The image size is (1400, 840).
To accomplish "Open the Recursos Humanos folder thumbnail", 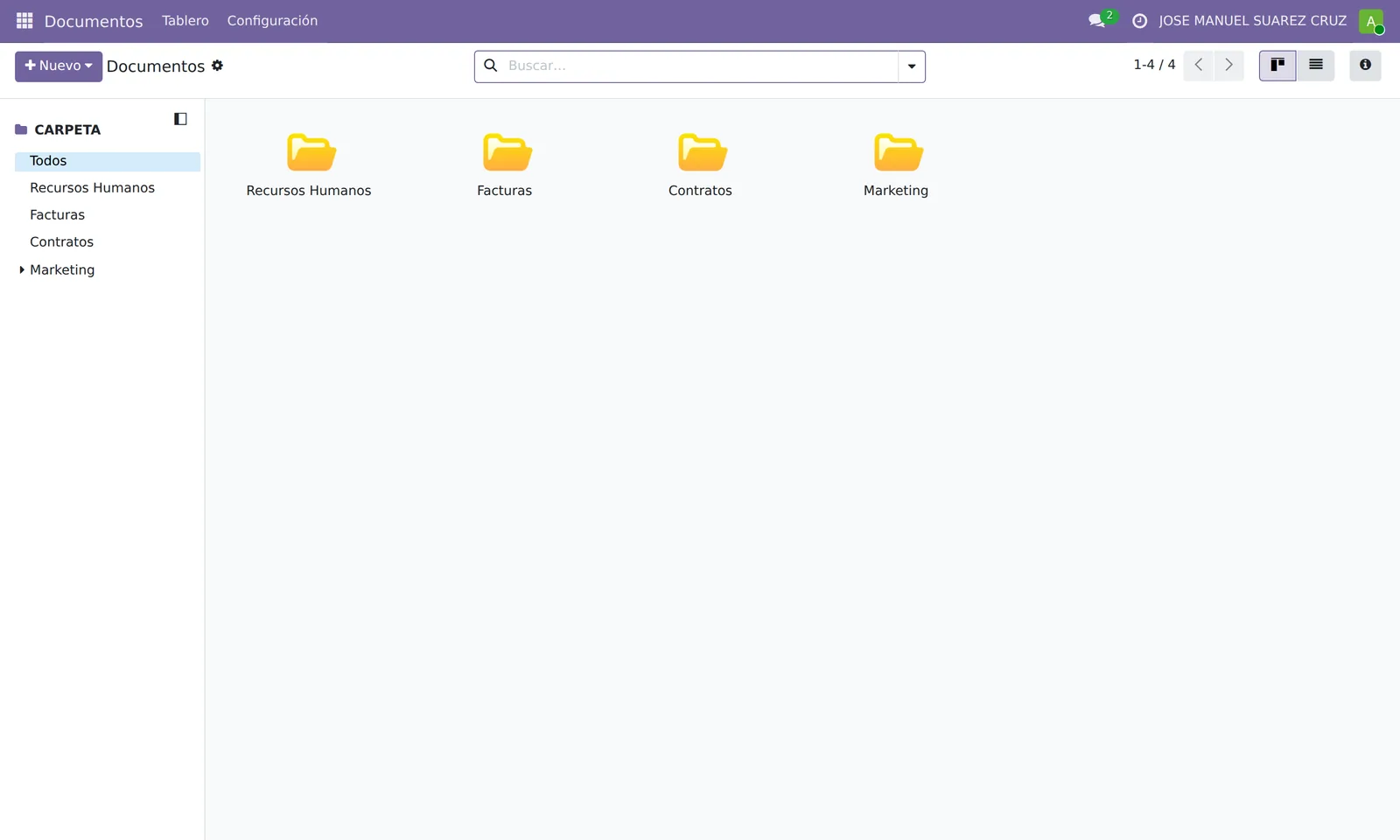I will pos(311,153).
